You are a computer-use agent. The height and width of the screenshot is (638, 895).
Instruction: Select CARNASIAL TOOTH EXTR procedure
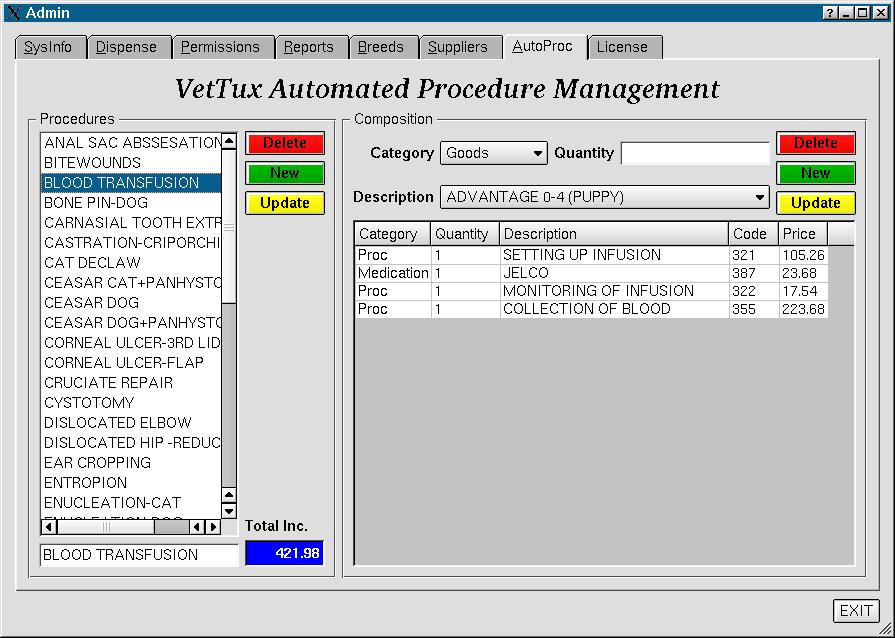tap(131, 223)
